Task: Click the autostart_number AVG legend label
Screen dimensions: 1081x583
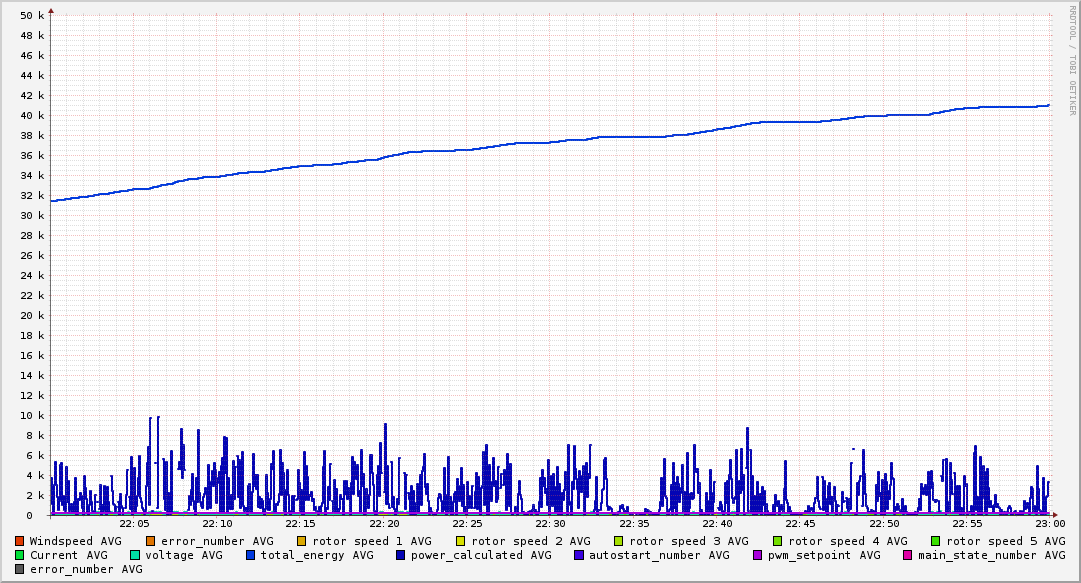Action: point(659,555)
